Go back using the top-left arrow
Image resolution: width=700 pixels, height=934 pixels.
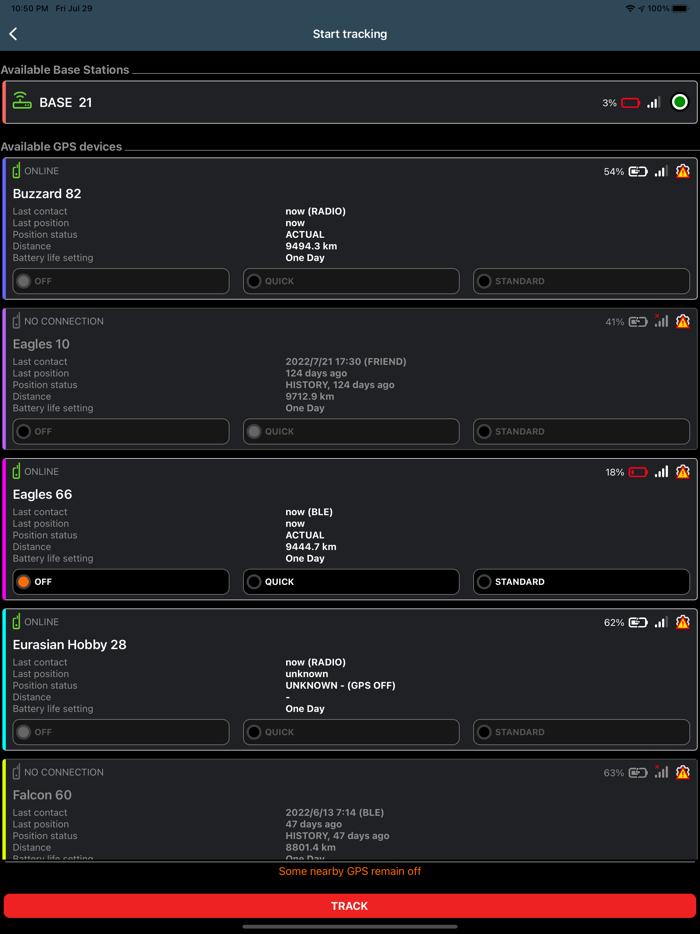[13, 34]
